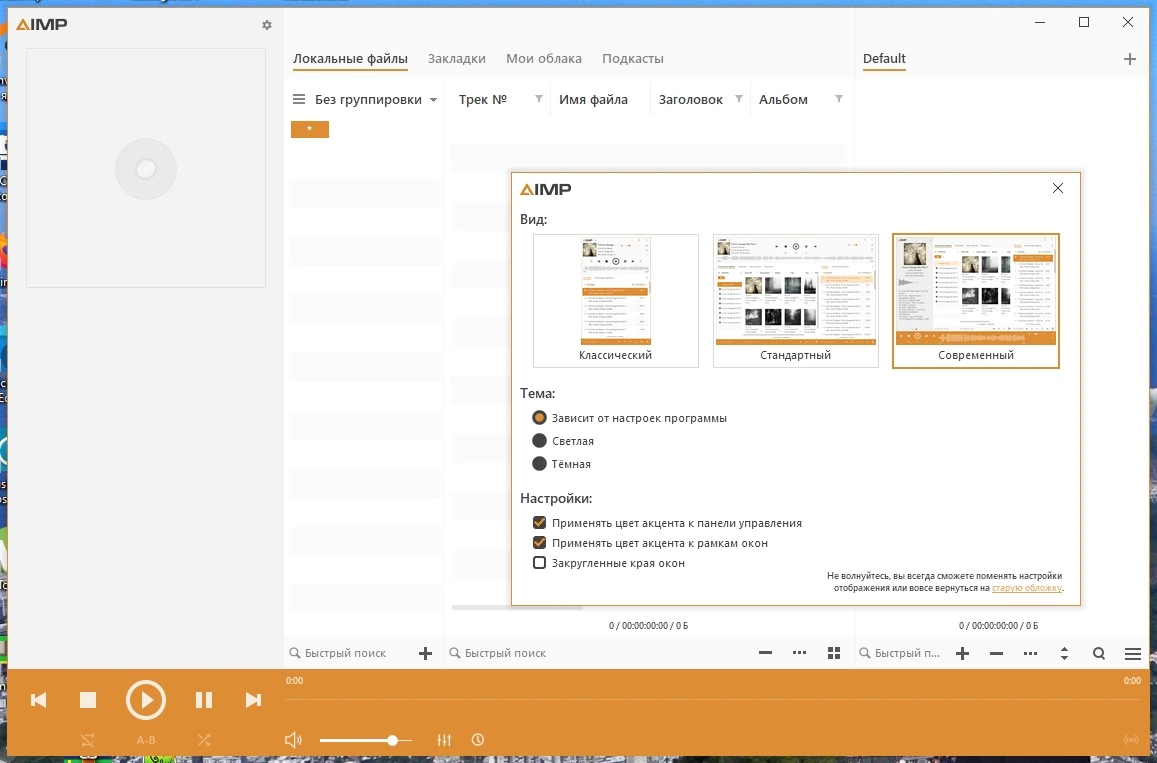Choose the Стандартный view thumbnail
1157x763 pixels.
click(795, 300)
